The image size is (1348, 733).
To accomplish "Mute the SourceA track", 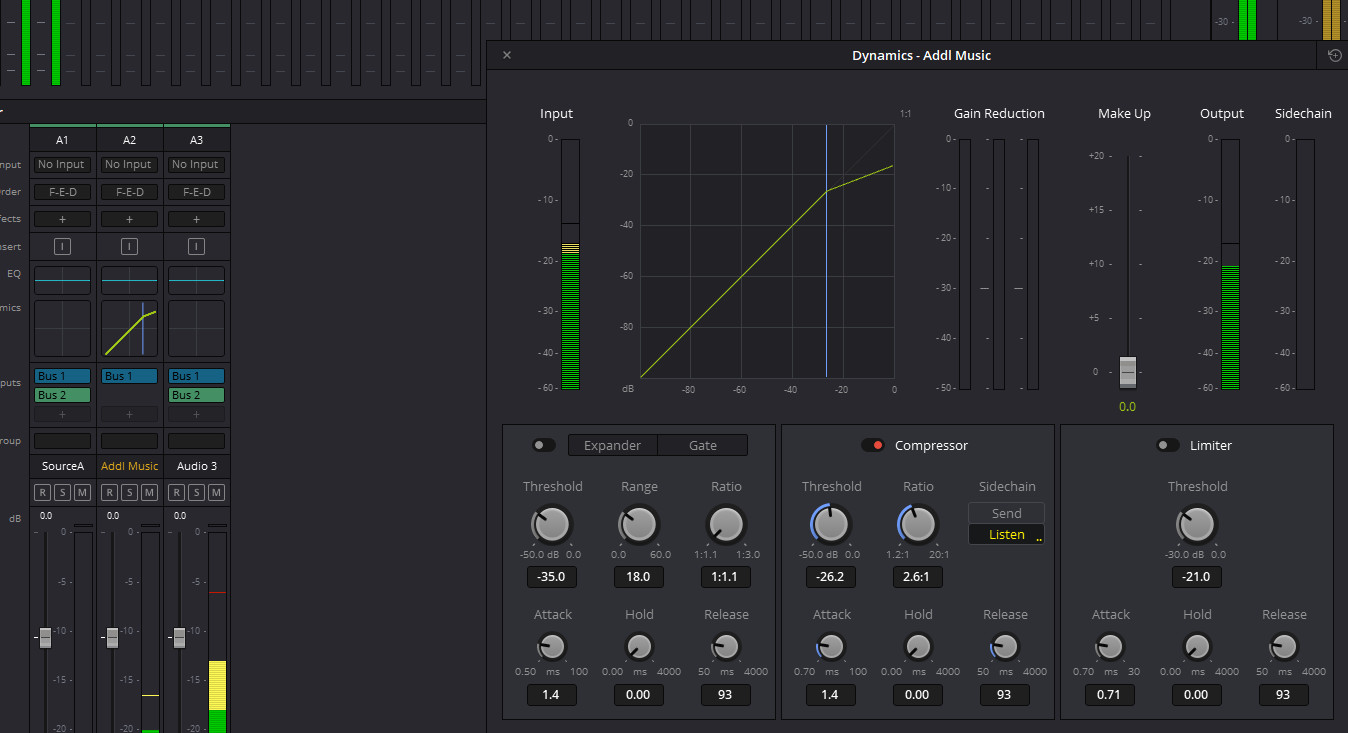I will [82, 492].
